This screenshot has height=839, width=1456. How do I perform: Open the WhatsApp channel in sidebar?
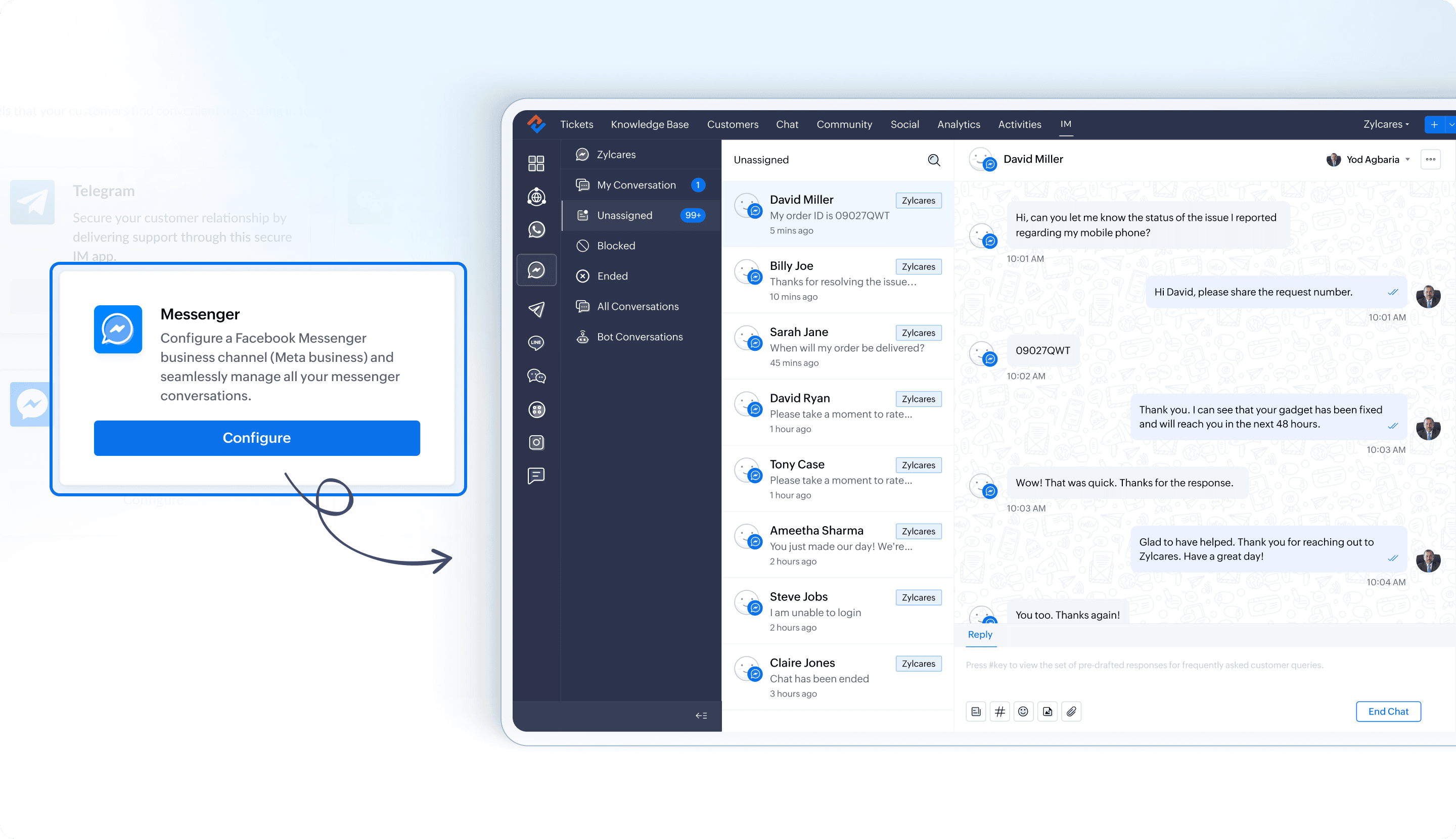coord(536,230)
